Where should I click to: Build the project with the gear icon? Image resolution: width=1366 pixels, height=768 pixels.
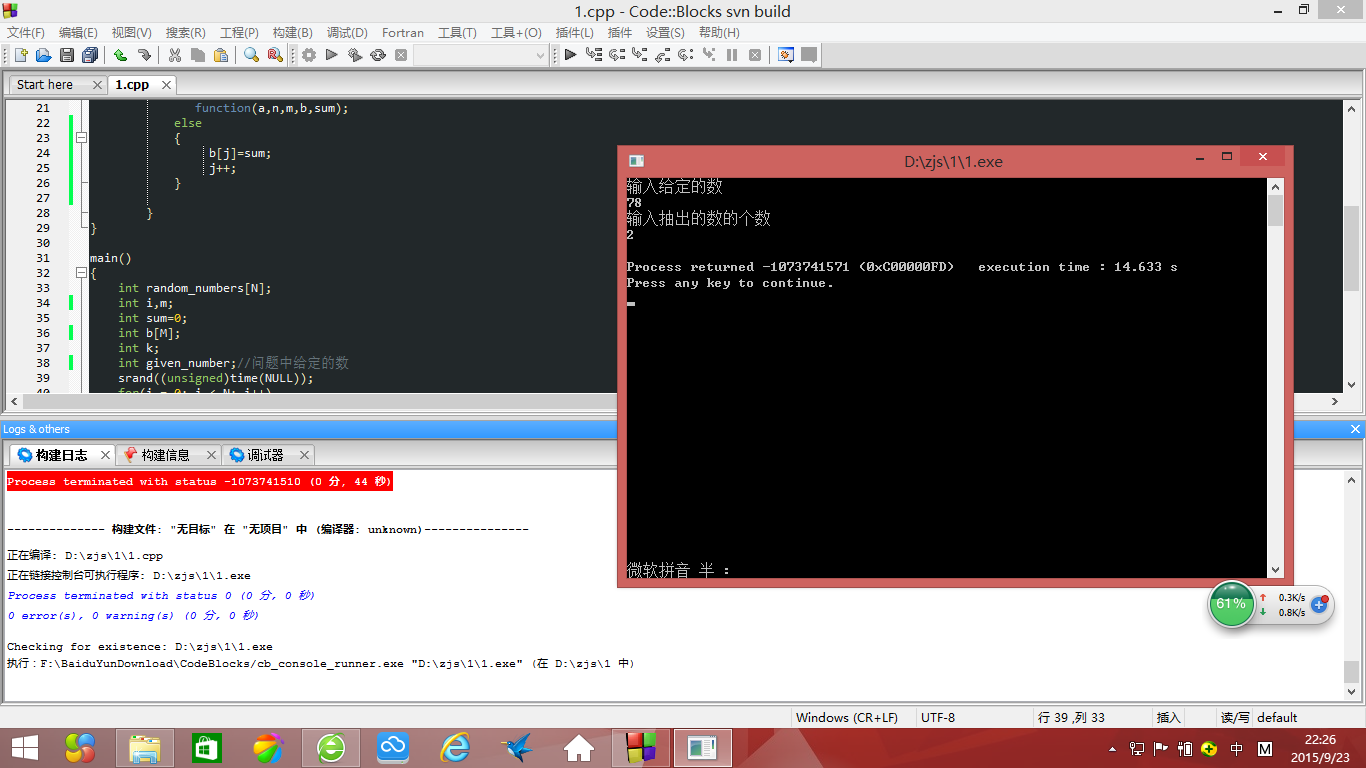coord(309,55)
